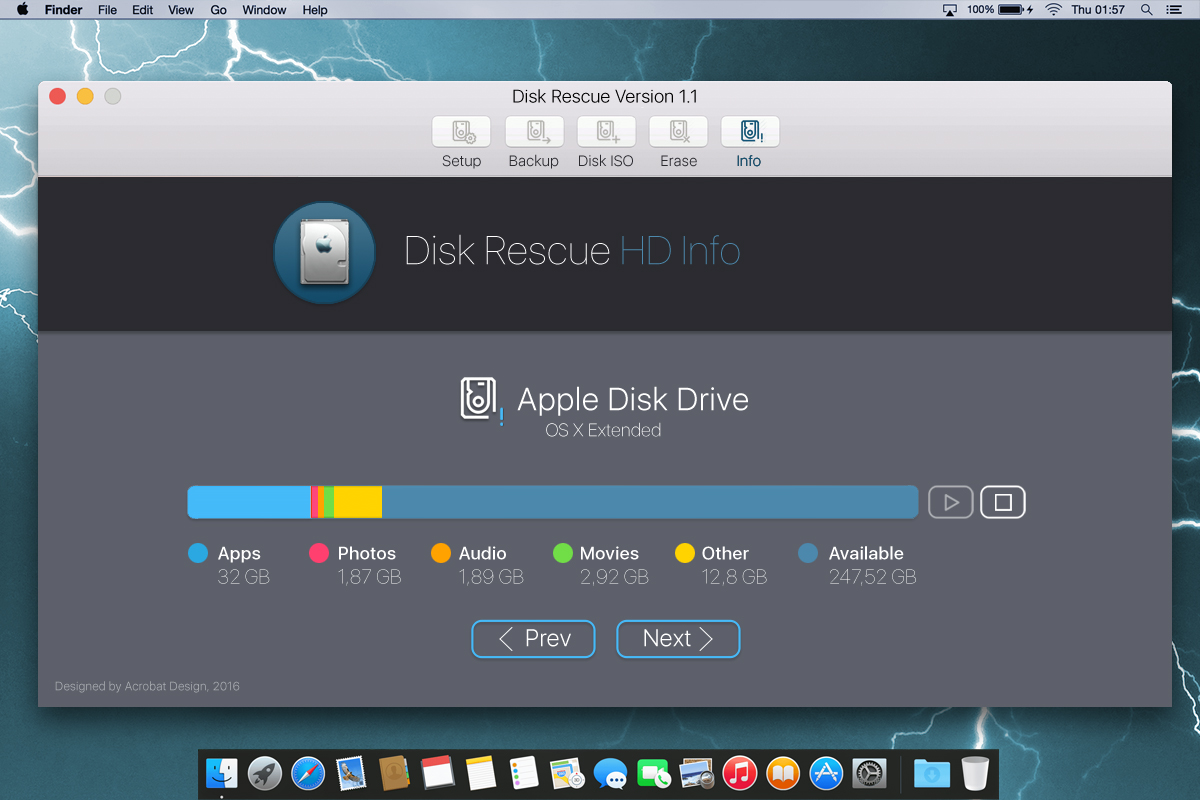Open Safari compass from the Dock

coord(308,773)
